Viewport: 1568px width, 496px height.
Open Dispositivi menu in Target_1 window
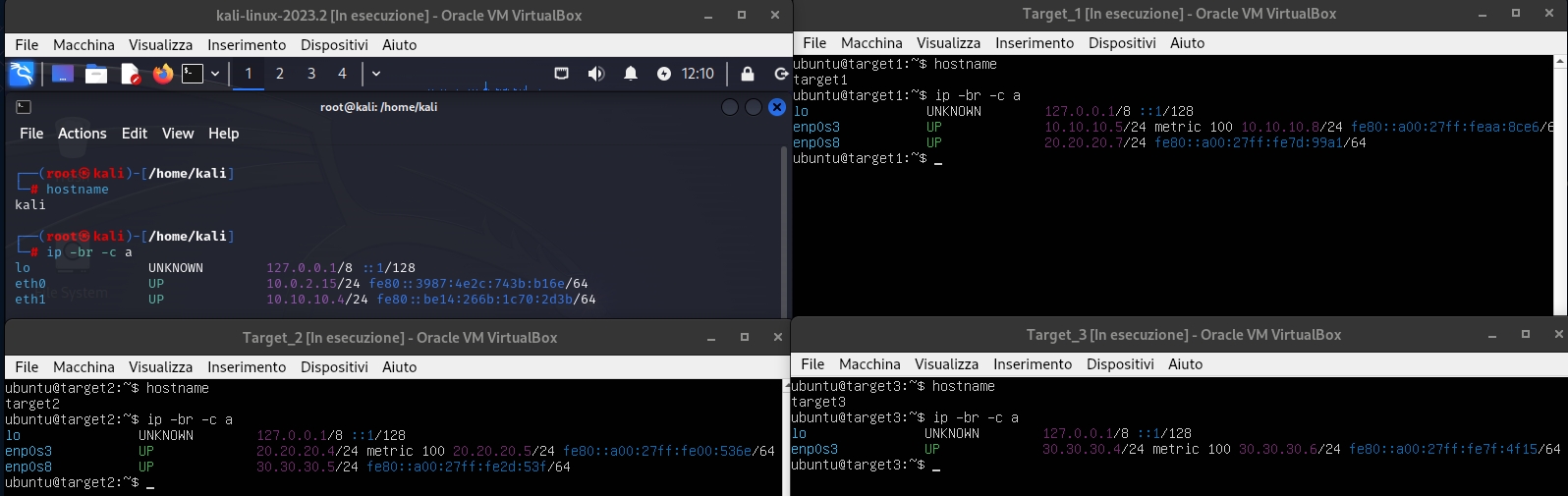pos(1122,43)
